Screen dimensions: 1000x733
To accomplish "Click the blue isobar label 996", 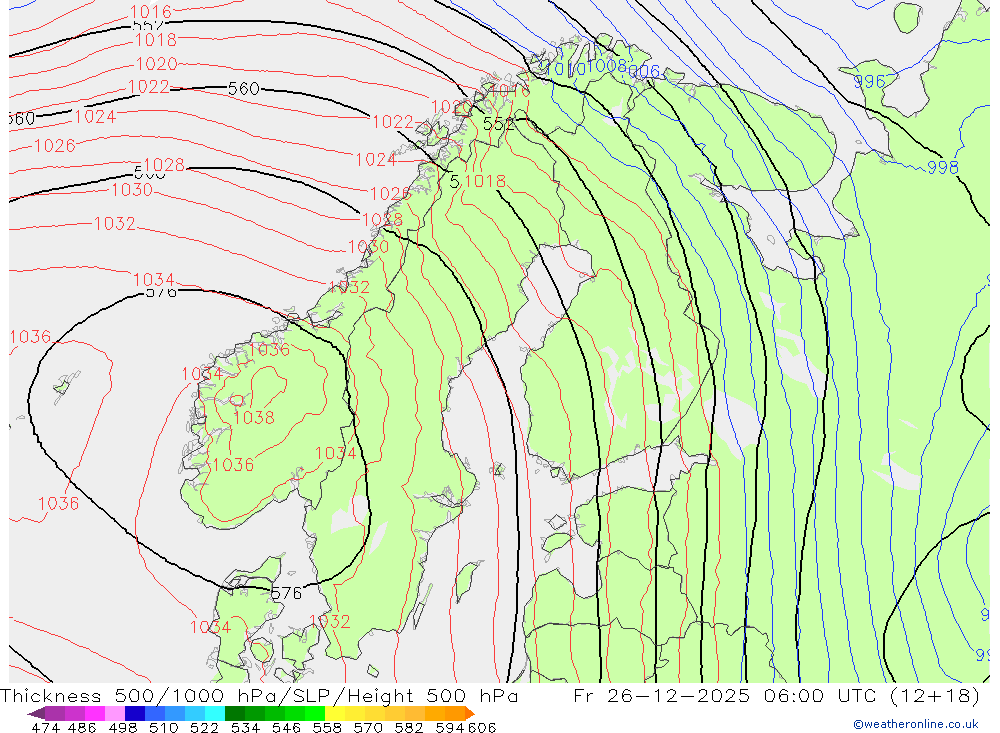I will 869,81.
